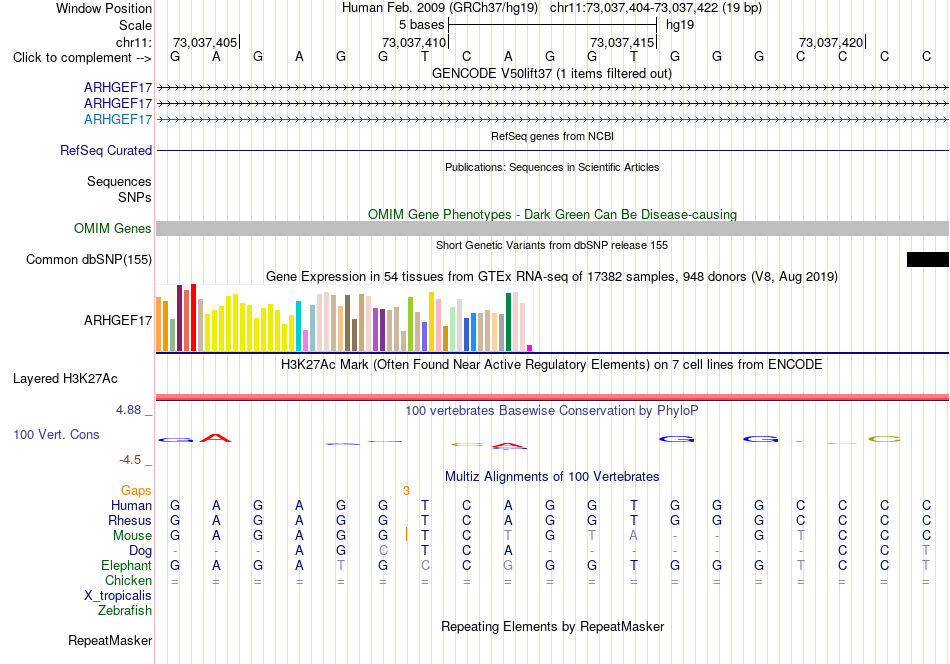The height and width of the screenshot is (664, 950).
Task: Click the gray OMIM Genes bar
Action: pyautogui.click(x=552, y=228)
